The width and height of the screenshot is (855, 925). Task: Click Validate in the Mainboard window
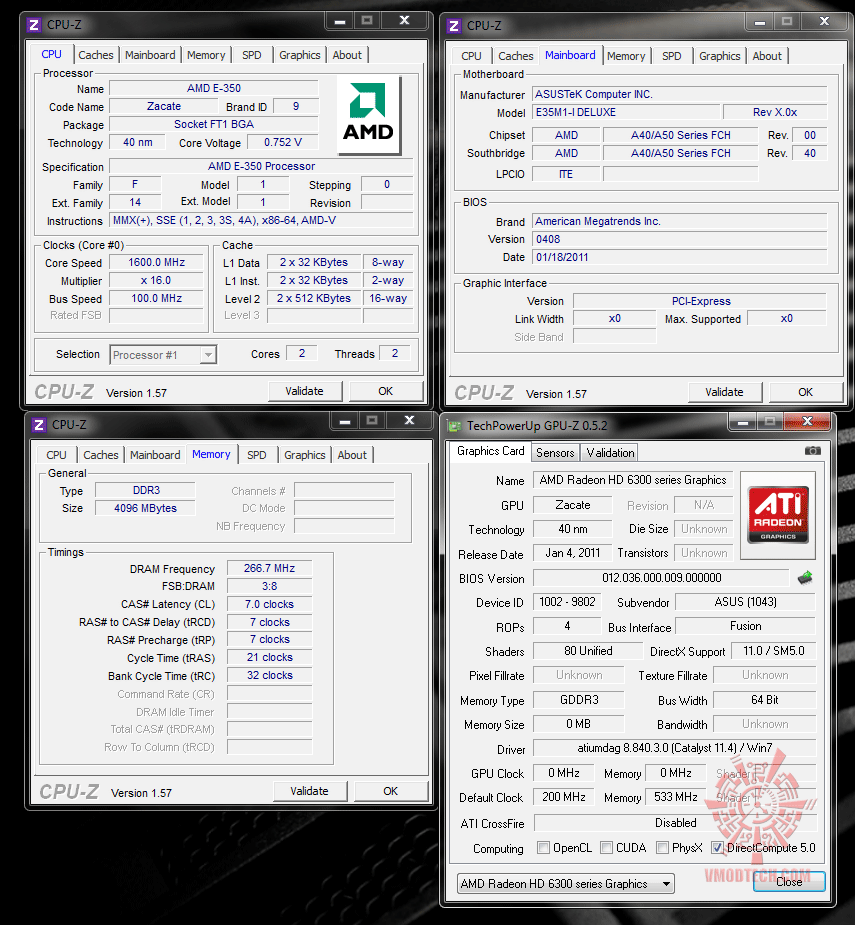(725, 392)
